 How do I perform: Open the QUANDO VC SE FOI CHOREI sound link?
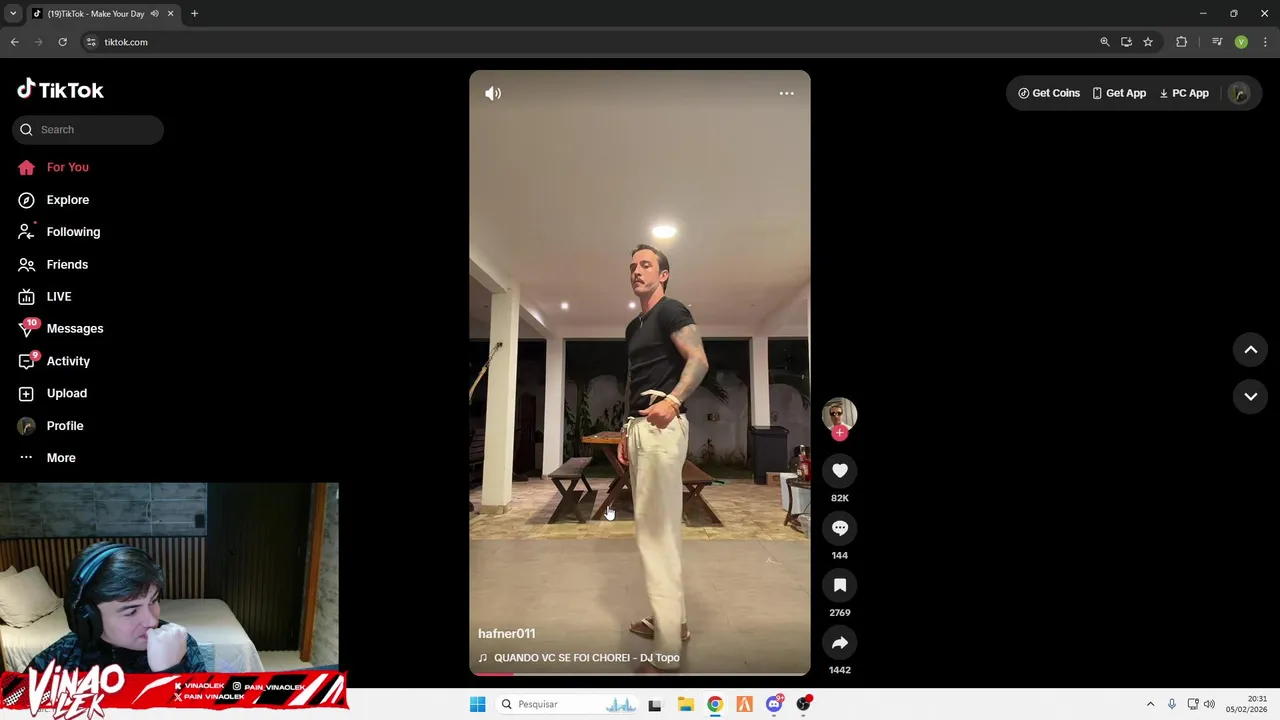tap(586, 657)
